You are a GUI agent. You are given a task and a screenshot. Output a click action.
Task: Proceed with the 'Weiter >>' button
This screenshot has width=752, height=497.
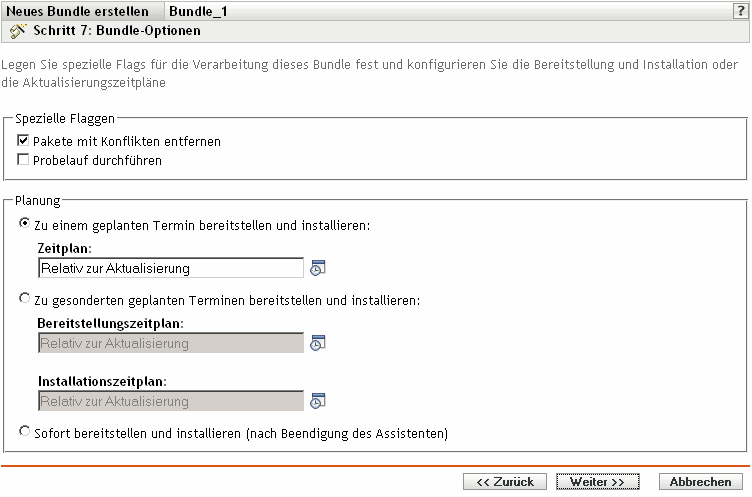coord(597,481)
